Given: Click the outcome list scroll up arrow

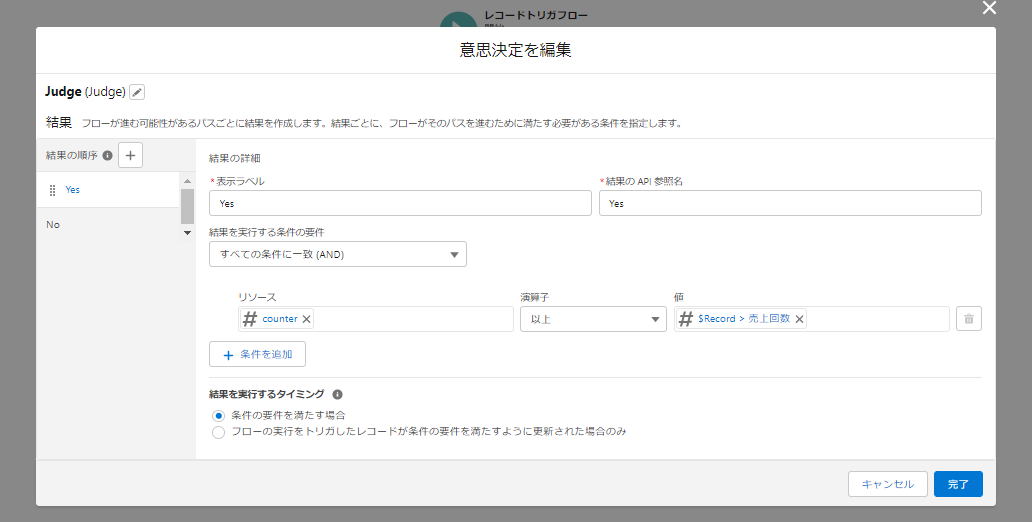Looking at the screenshot, I should [x=188, y=181].
